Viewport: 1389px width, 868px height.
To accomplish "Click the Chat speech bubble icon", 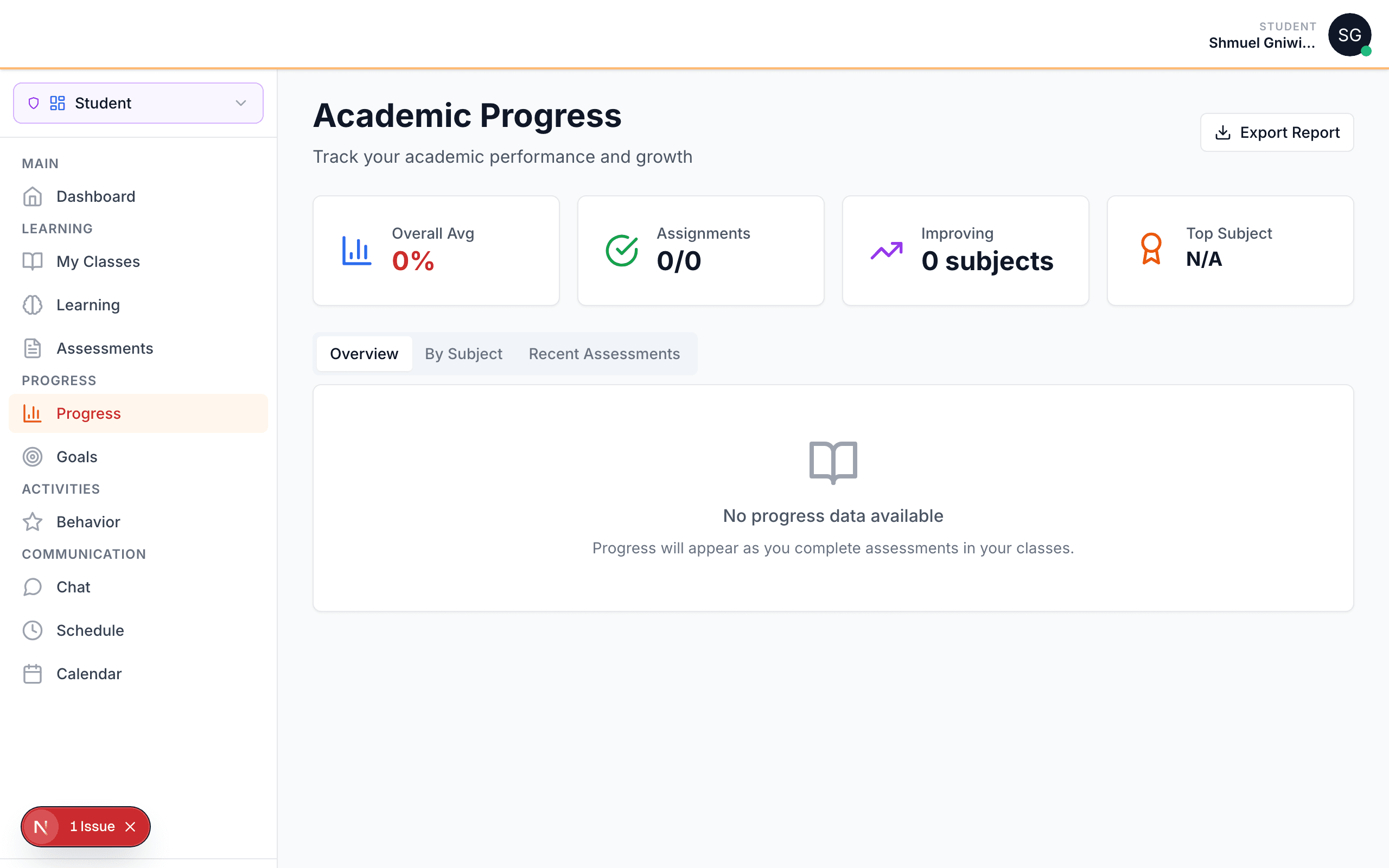I will 33,586.
